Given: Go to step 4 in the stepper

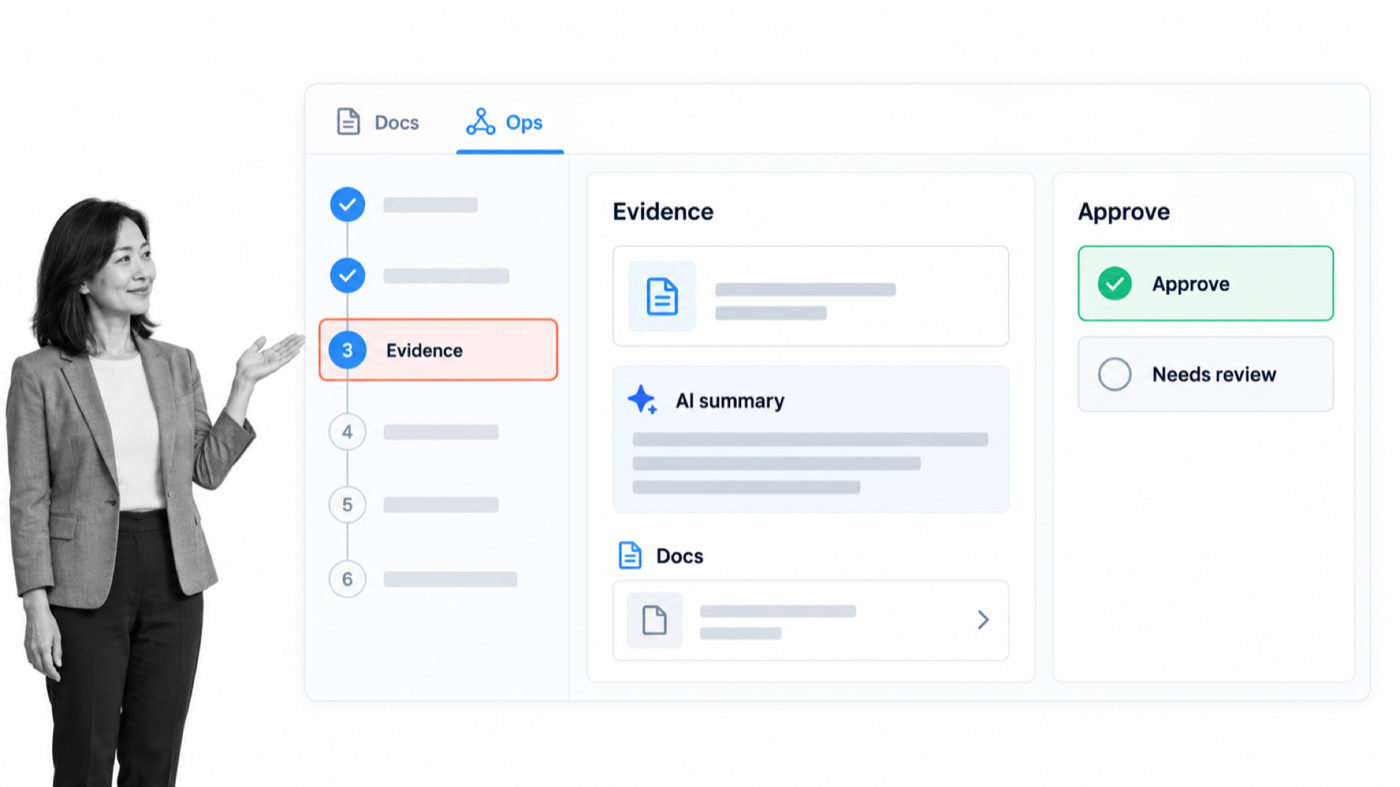Looking at the screenshot, I should (x=348, y=432).
